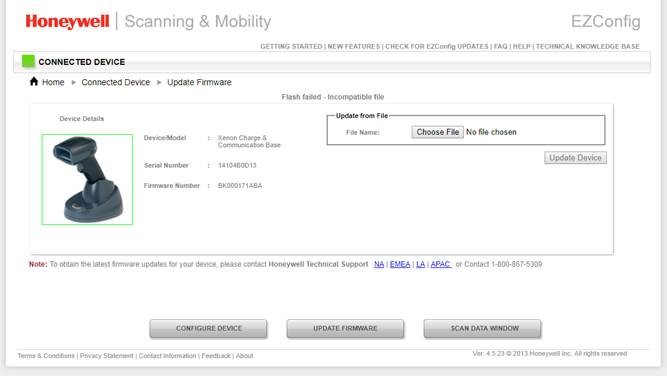Image resolution: width=667 pixels, height=376 pixels.
Task: Click the Scanning & Mobility heading
Action: coord(198,21)
